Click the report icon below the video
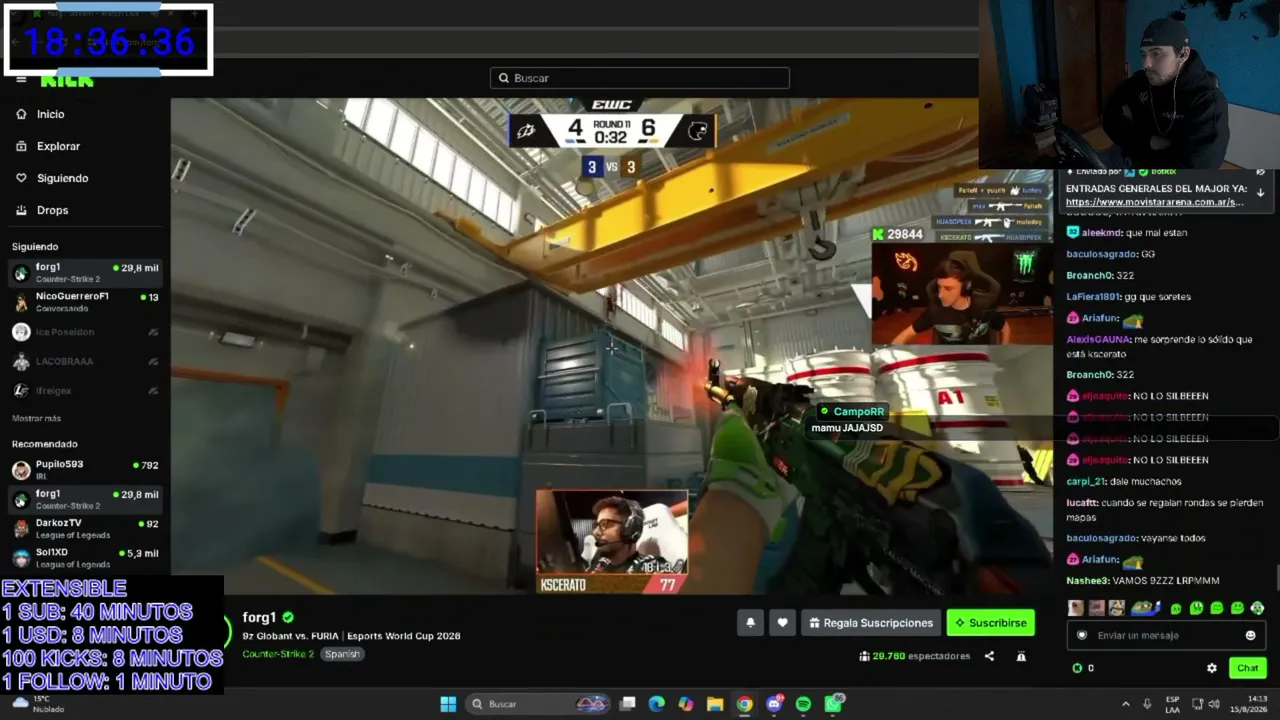1280x720 pixels. 1021,656
